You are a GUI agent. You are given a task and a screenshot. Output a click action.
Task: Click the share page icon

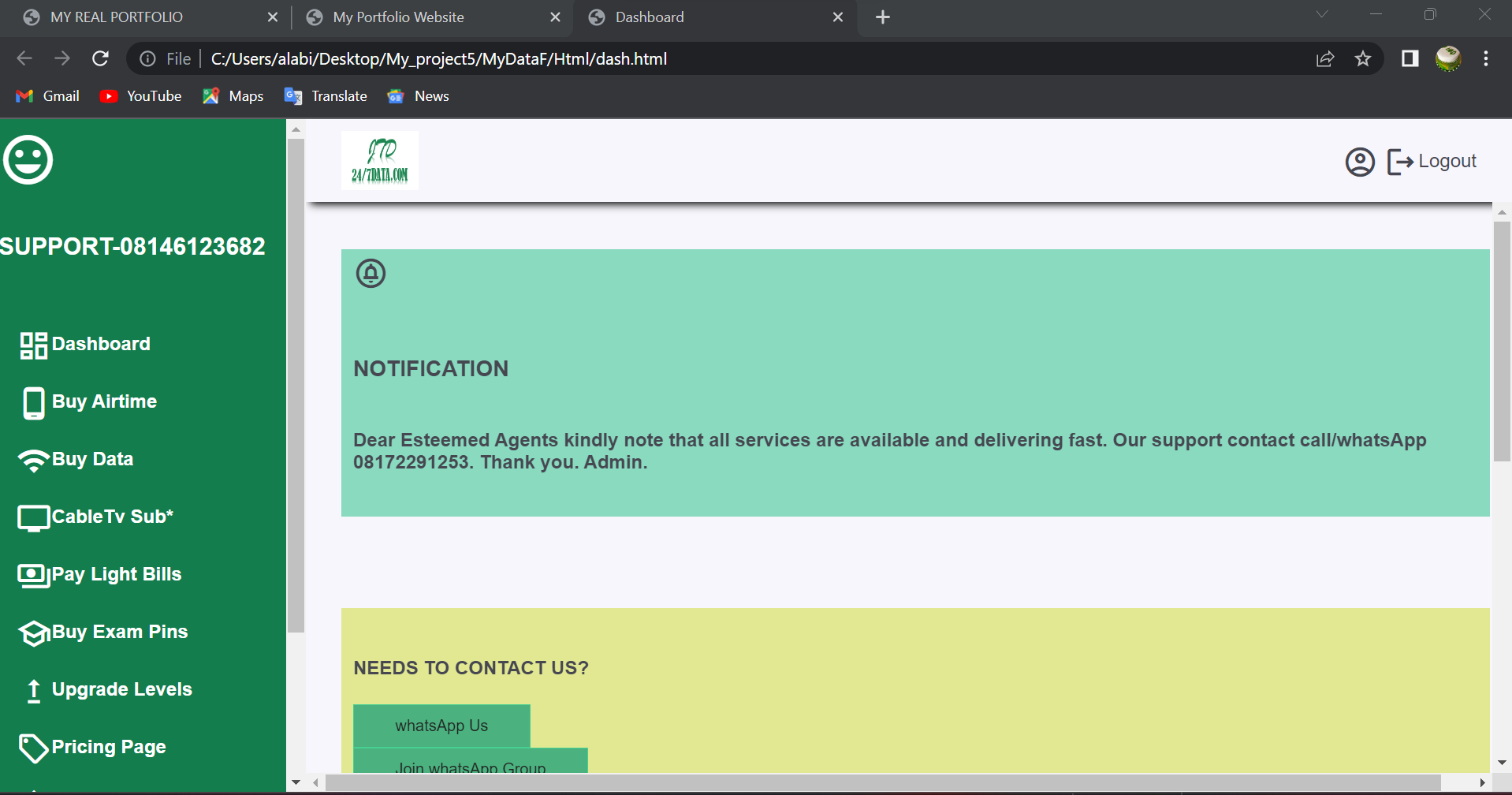coord(1325,59)
